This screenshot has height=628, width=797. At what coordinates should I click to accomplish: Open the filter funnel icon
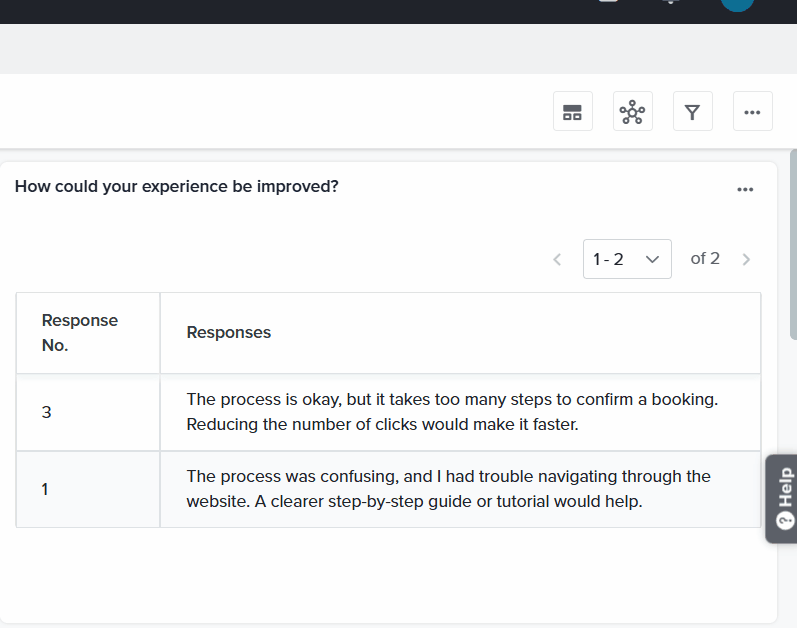point(693,111)
